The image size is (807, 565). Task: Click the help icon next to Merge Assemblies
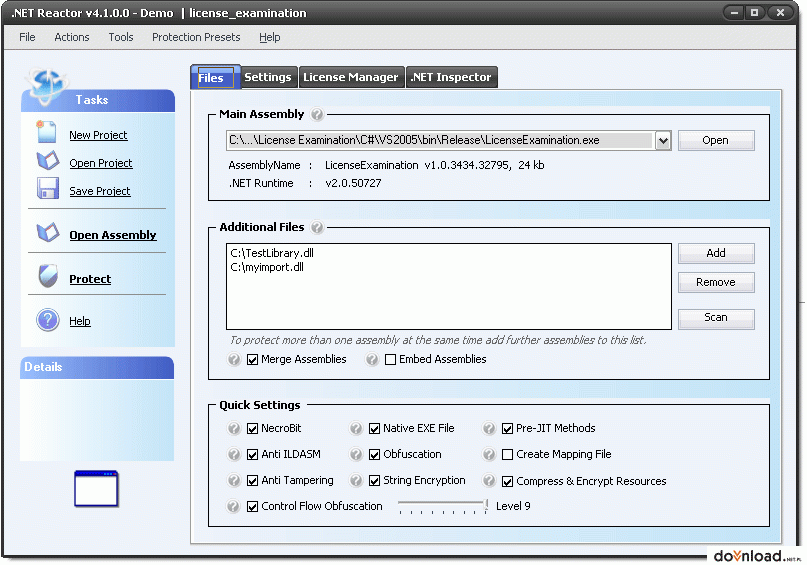[234, 359]
